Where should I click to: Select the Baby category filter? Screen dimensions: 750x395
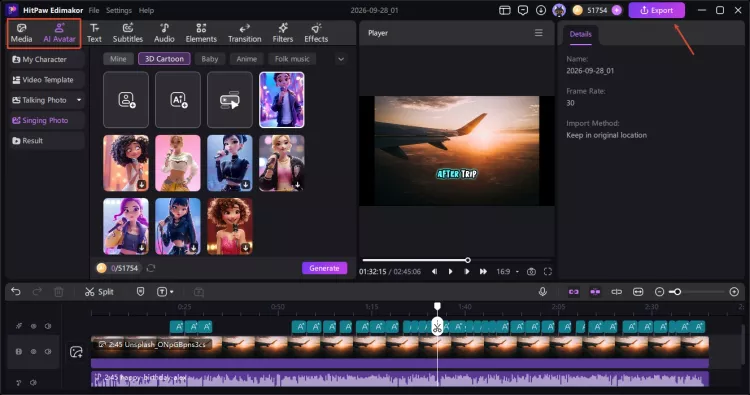click(210, 59)
